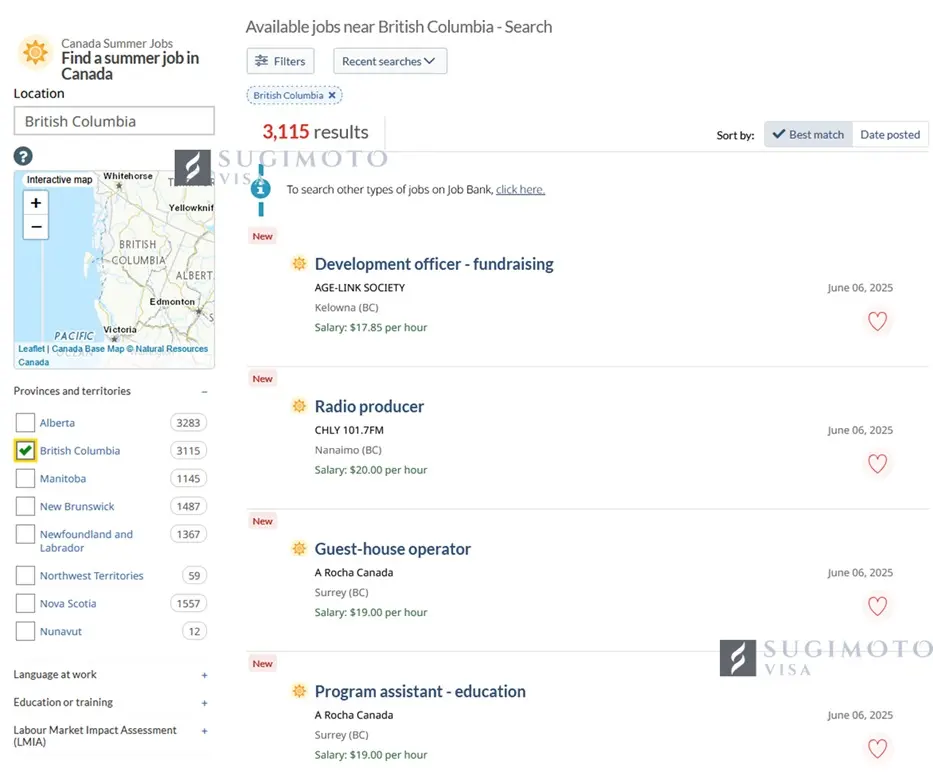
Task: Open the Development officer - fundraising listing
Action: [x=434, y=264]
